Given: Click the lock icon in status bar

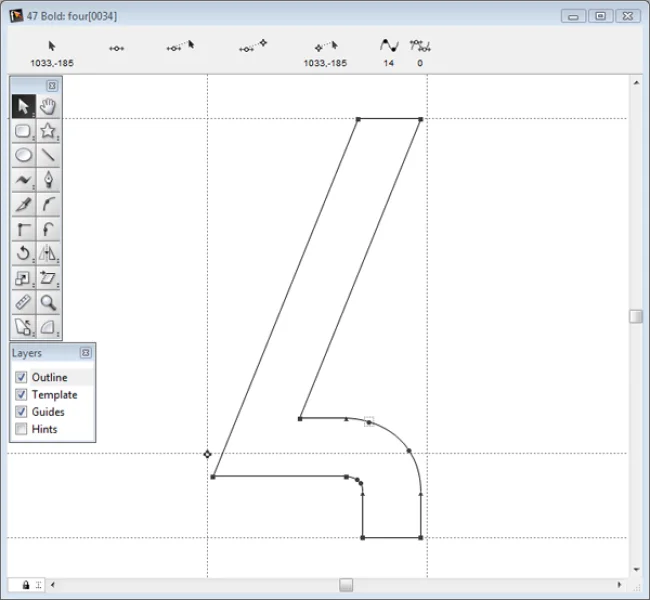Looking at the screenshot, I should click(26, 585).
